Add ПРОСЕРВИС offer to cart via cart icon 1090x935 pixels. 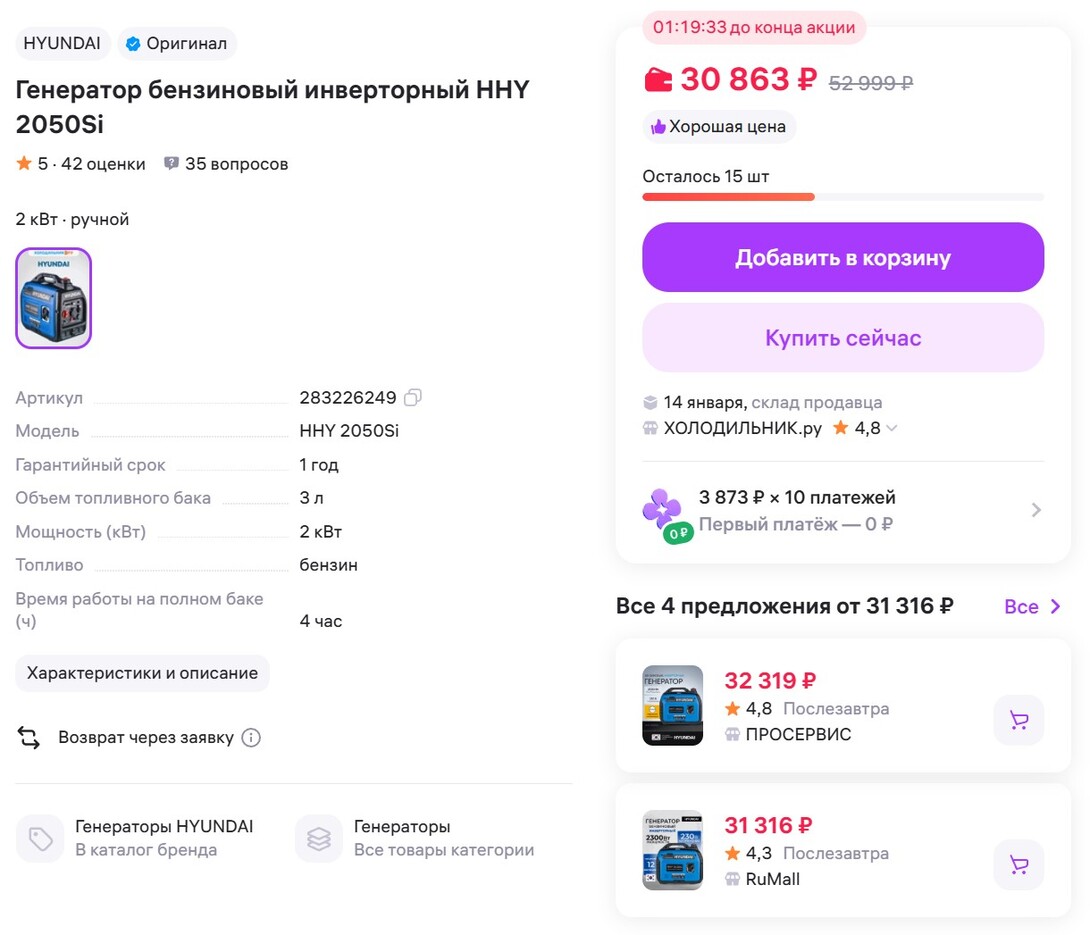point(1018,720)
